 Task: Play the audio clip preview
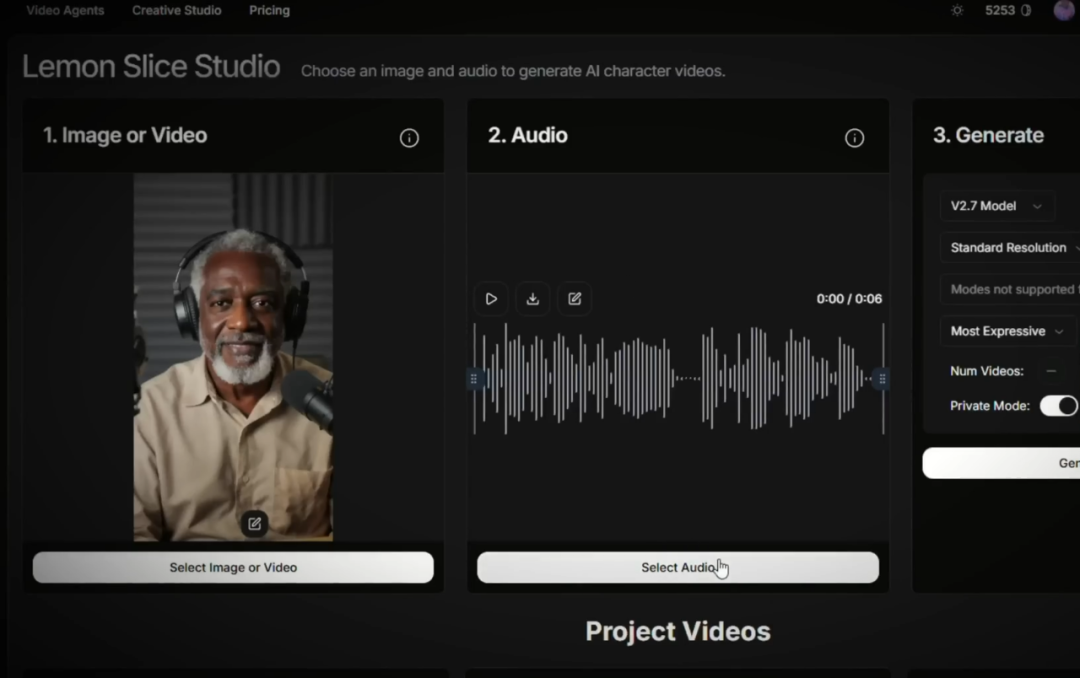pos(491,298)
